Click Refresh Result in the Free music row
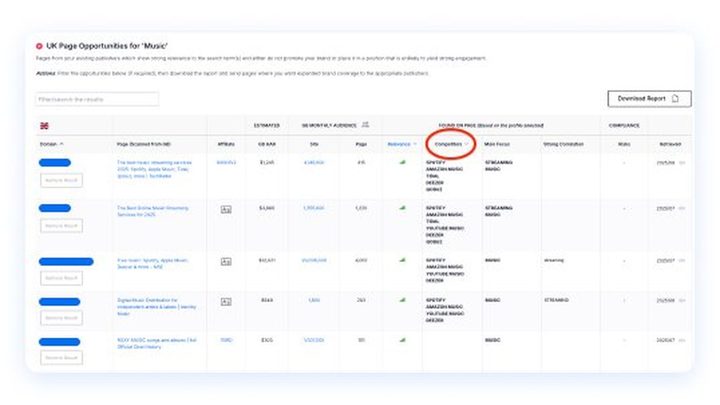 coord(62,278)
